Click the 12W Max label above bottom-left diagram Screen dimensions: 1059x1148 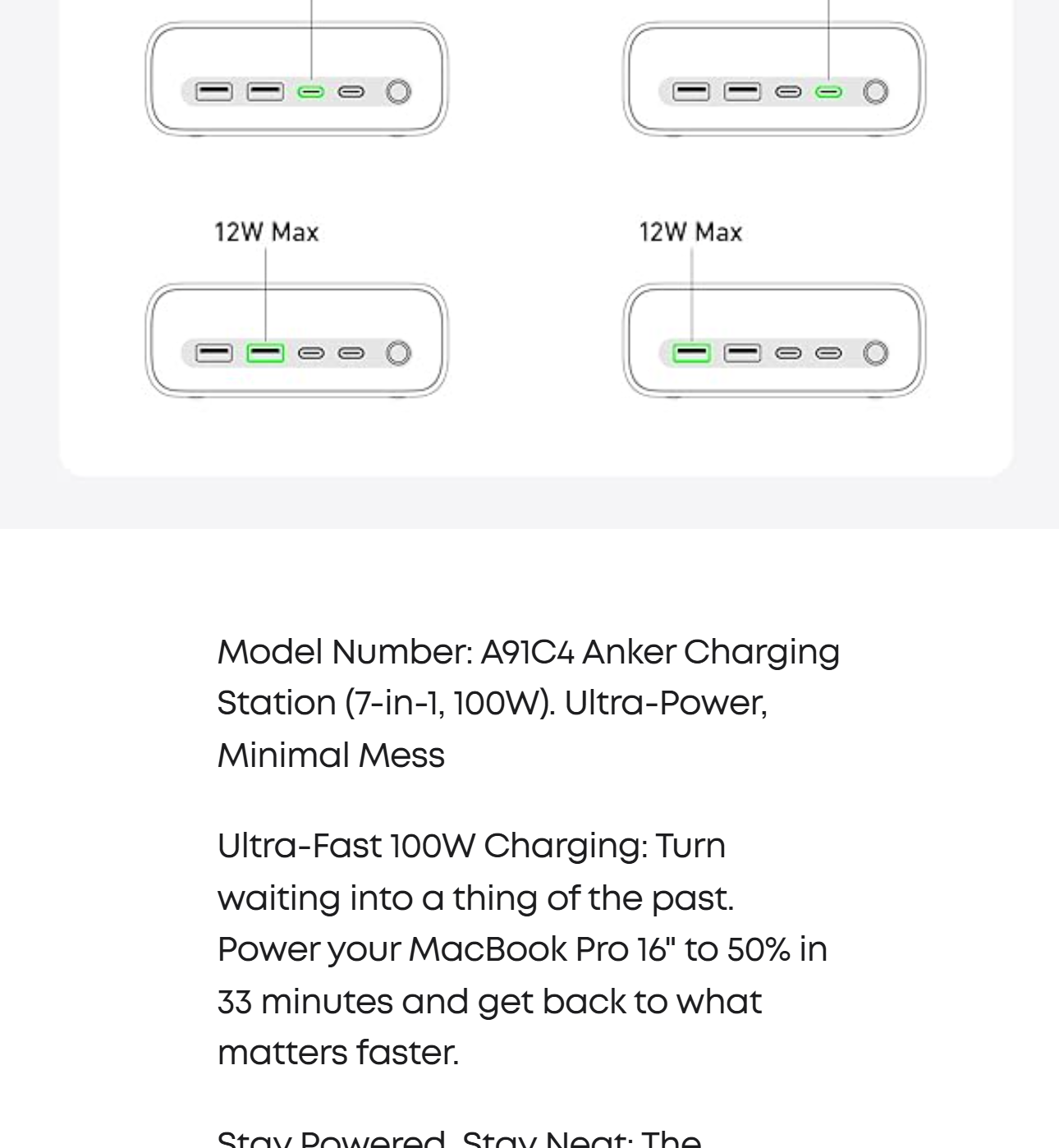tap(266, 232)
